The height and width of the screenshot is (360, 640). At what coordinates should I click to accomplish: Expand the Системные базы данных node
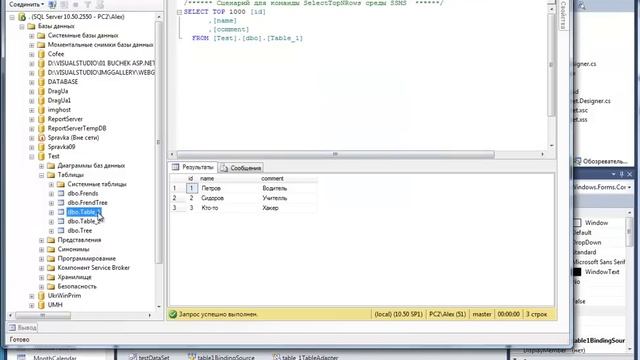(32, 36)
